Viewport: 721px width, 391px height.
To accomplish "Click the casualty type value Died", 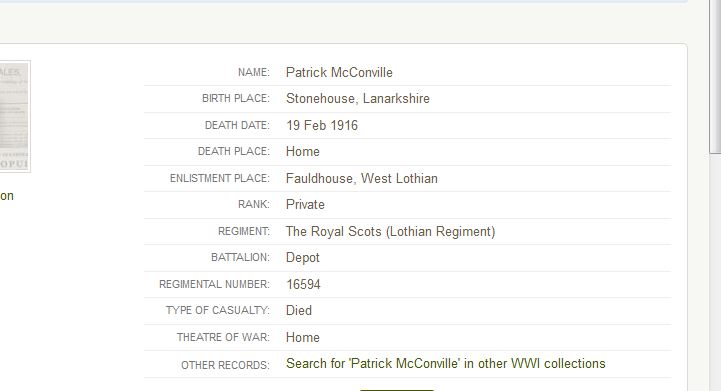I will click(x=299, y=310).
